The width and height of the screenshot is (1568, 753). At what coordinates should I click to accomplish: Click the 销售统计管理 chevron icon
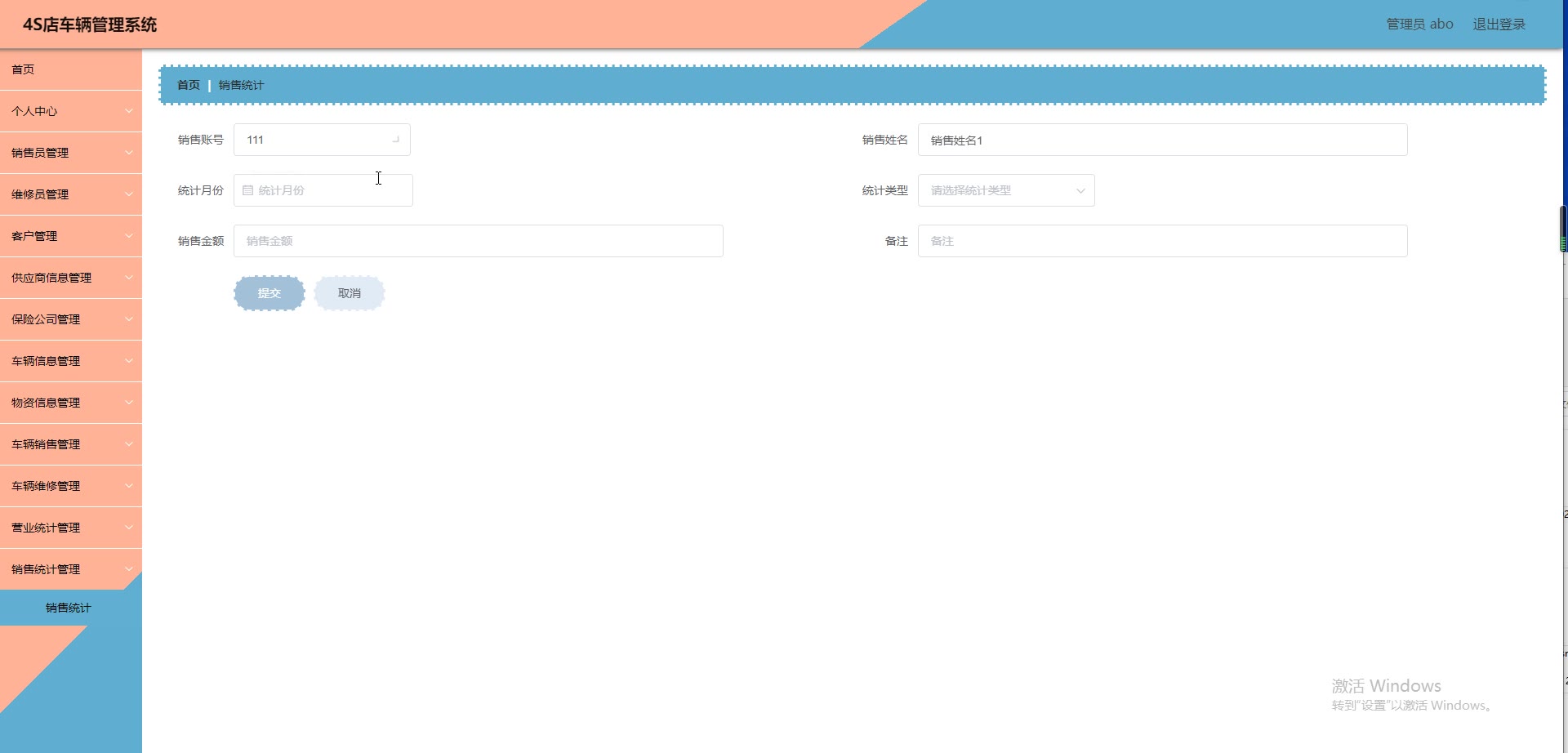pos(129,569)
